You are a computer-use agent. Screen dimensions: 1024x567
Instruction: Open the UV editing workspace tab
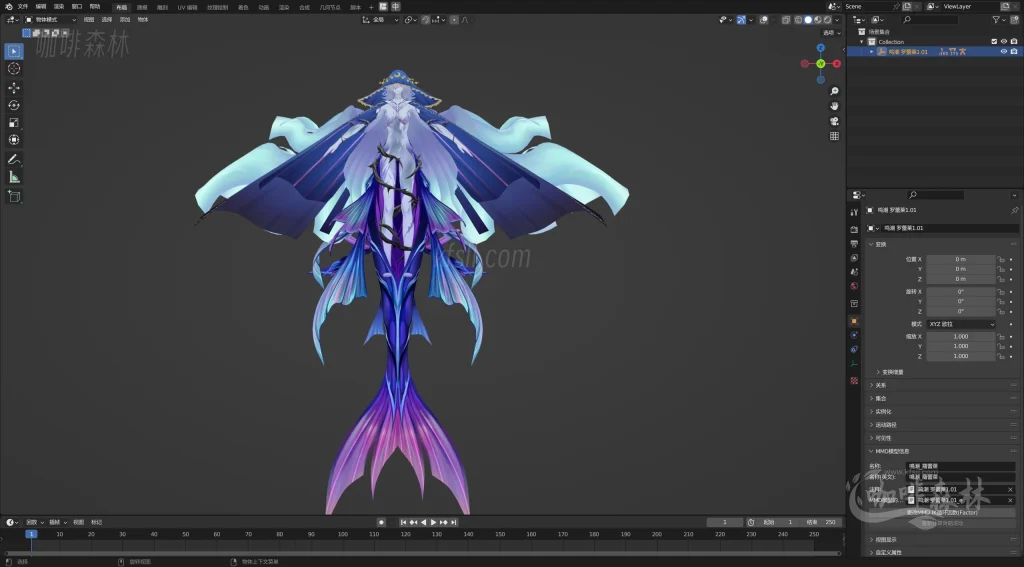[187, 7]
